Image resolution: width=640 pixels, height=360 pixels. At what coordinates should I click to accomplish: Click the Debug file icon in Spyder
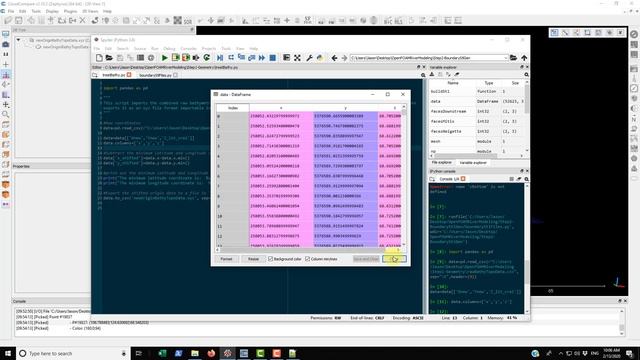pyautogui.click(x=220, y=58)
